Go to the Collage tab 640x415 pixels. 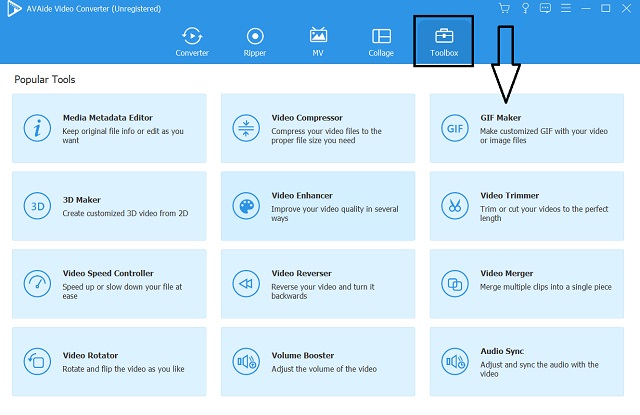click(381, 42)
